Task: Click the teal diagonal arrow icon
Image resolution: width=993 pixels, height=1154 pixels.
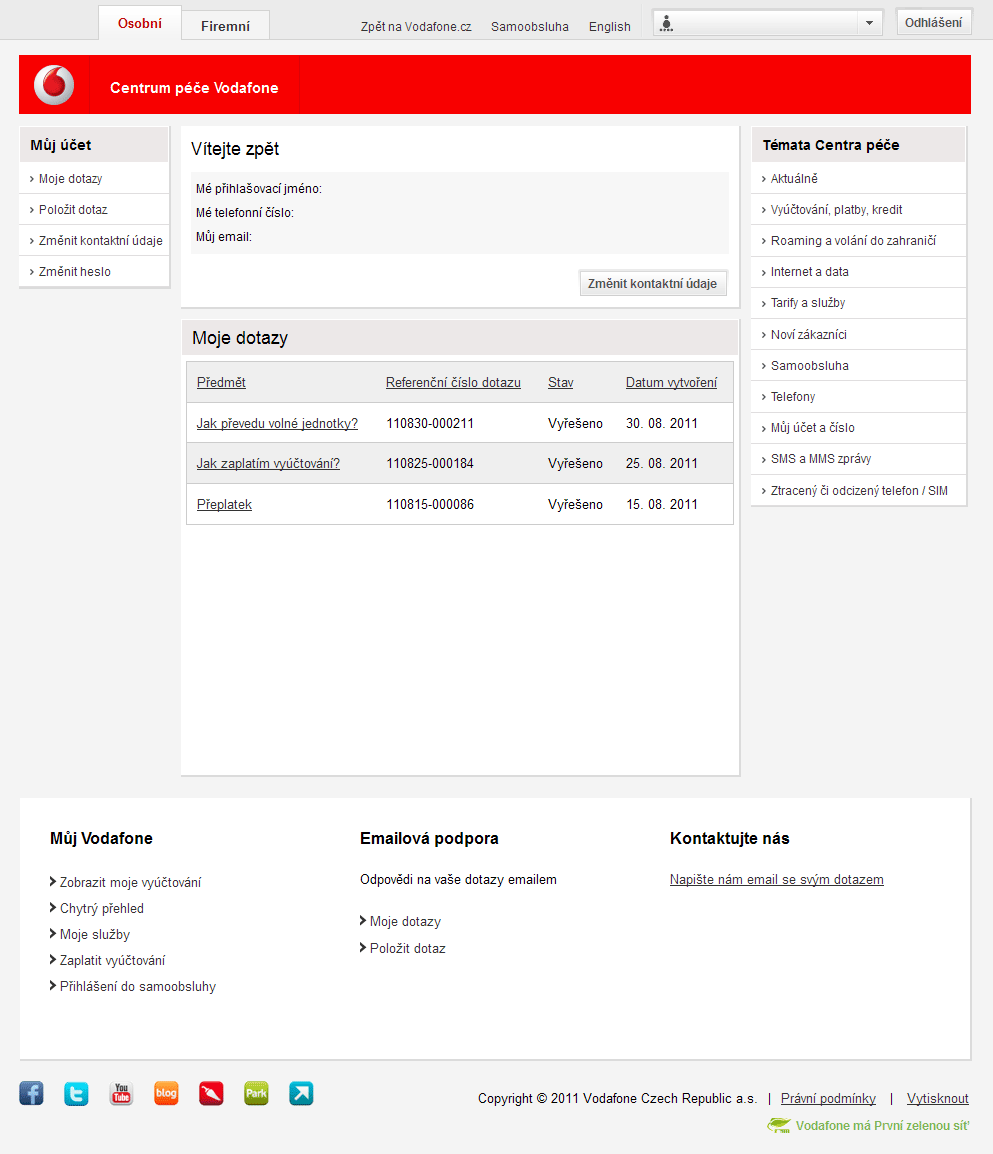Action: 301,1094
